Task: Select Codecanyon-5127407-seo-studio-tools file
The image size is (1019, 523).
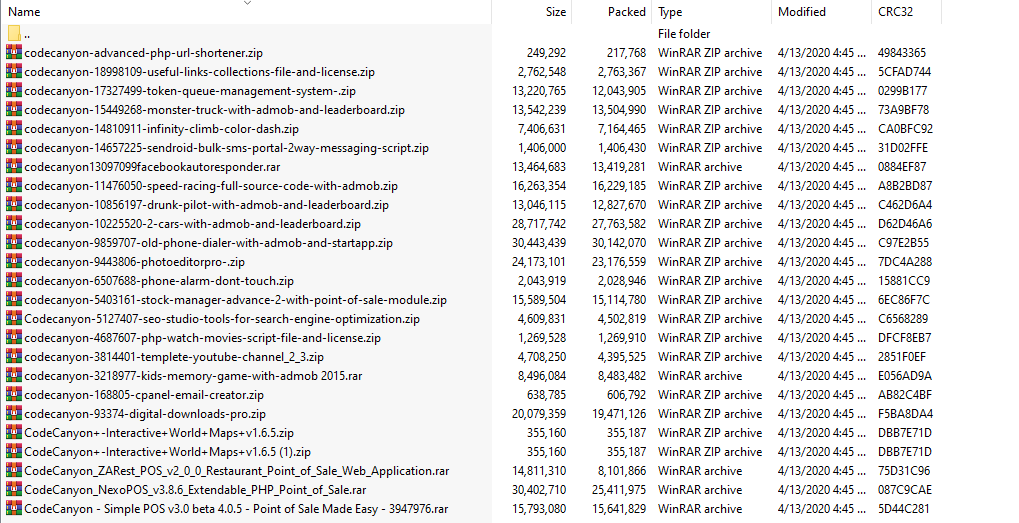Action: 222,319
